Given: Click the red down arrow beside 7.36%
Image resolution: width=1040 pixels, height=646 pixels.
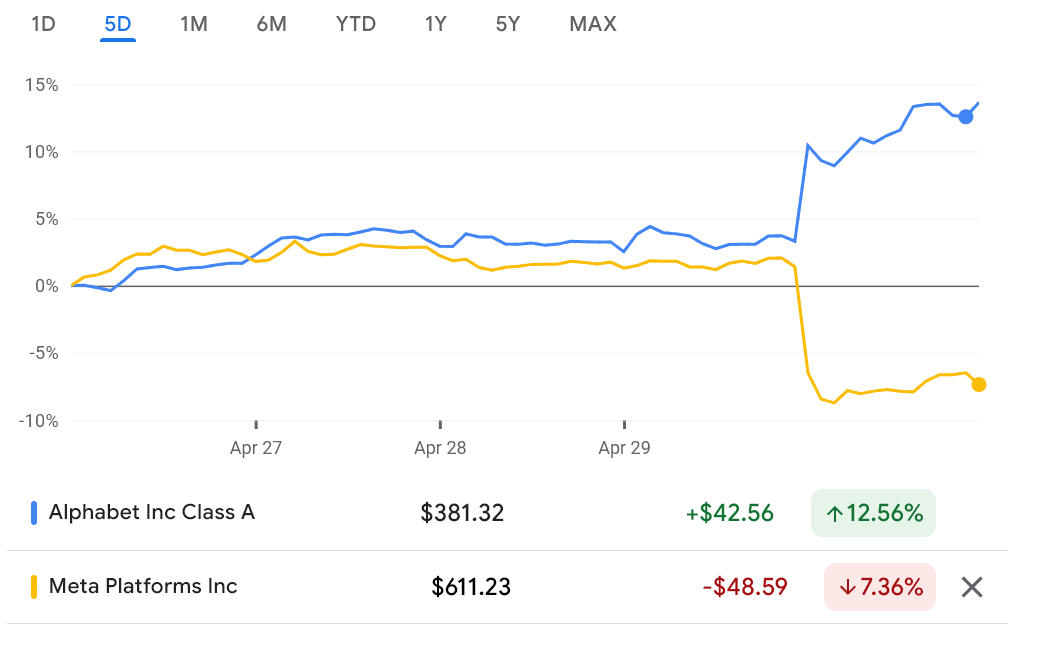Looking at the screenshot, I should tap(847, 587).
